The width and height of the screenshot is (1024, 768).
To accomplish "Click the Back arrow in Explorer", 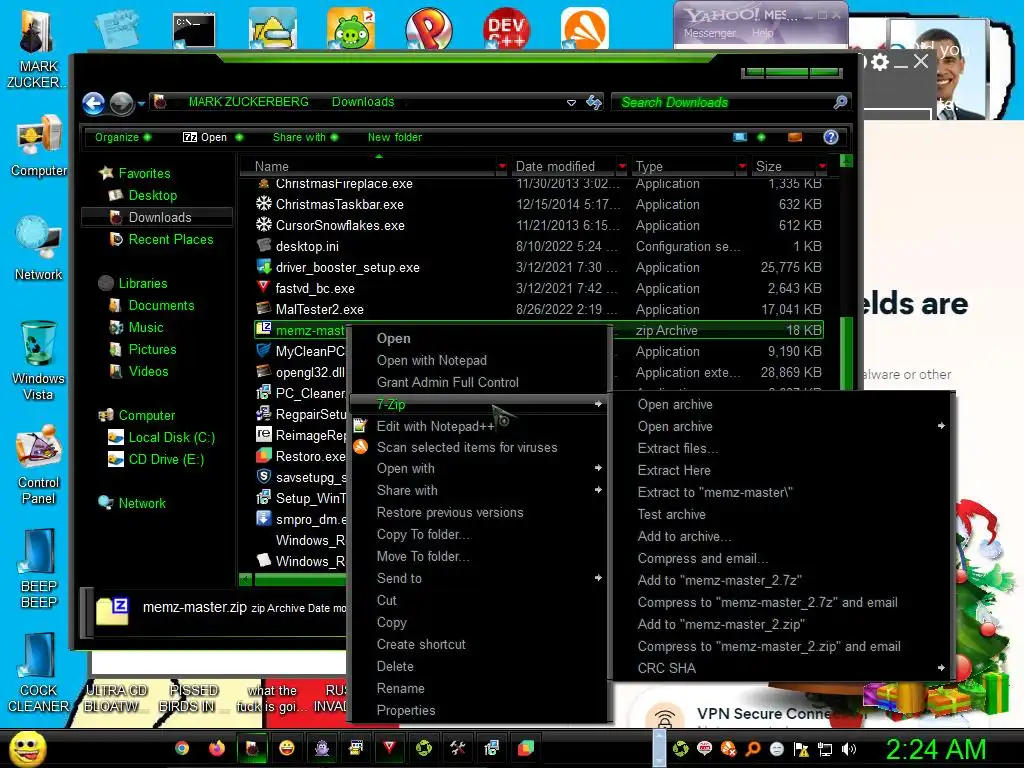I will [93, 103].
